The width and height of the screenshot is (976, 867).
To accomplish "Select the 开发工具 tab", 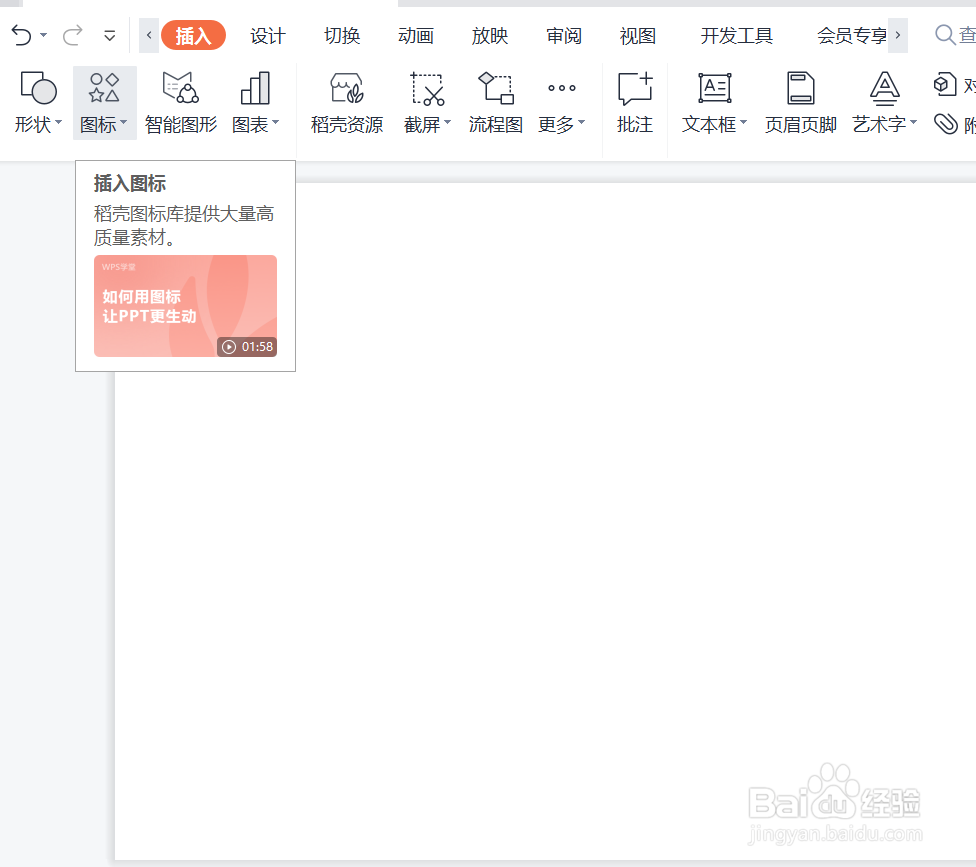I will click(736, 35).
